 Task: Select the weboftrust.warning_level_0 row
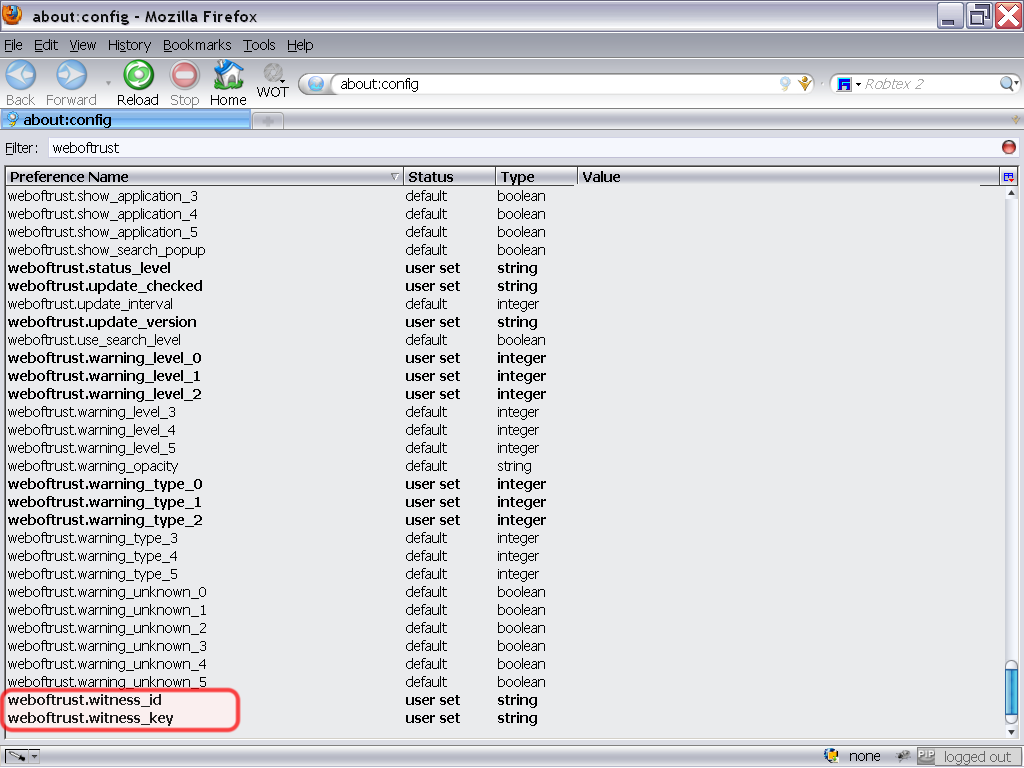point(505,359)
